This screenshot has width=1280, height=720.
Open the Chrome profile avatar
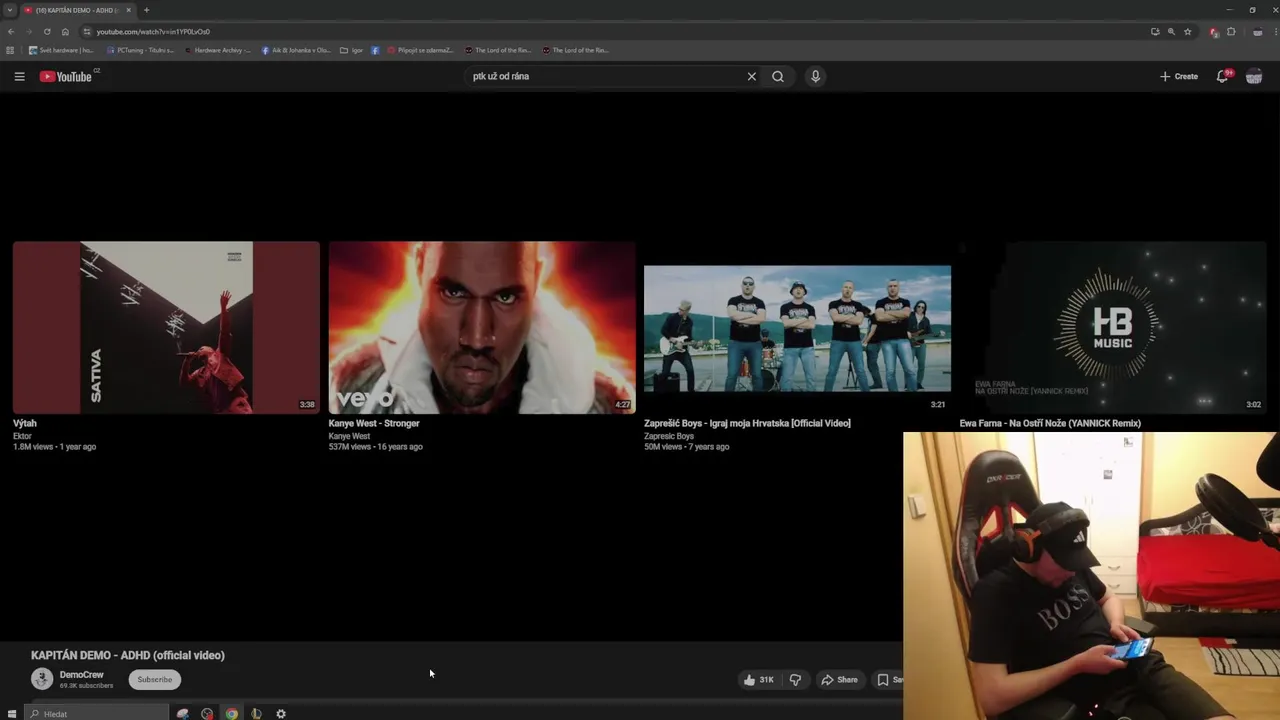1258,32
